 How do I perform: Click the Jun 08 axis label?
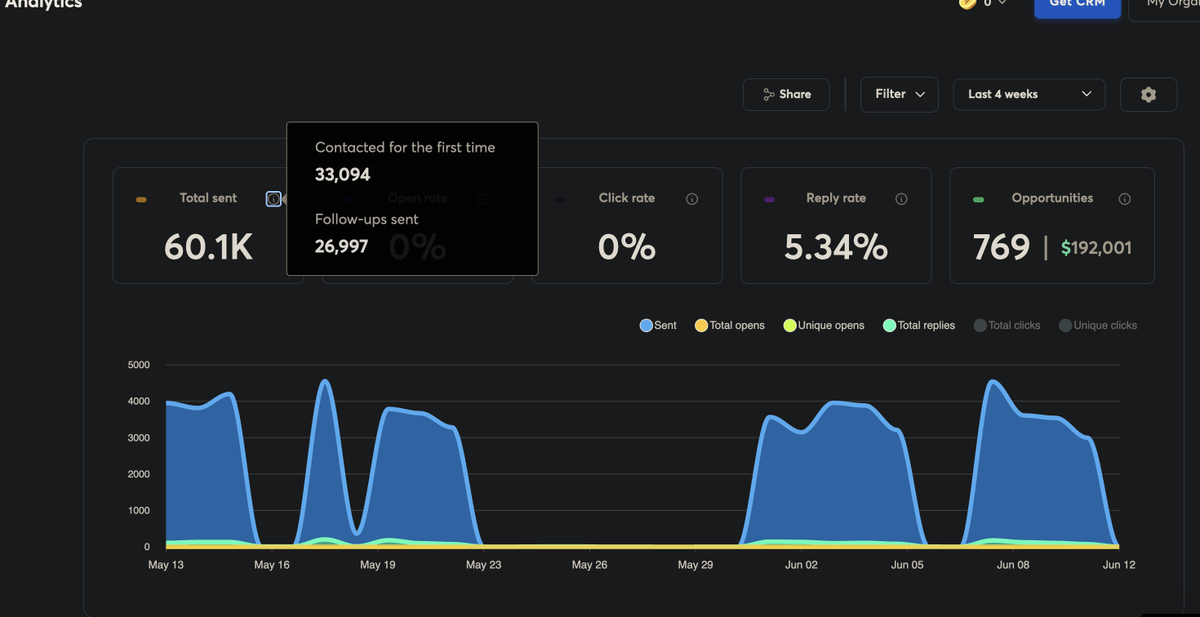(x=1013, y=565)
